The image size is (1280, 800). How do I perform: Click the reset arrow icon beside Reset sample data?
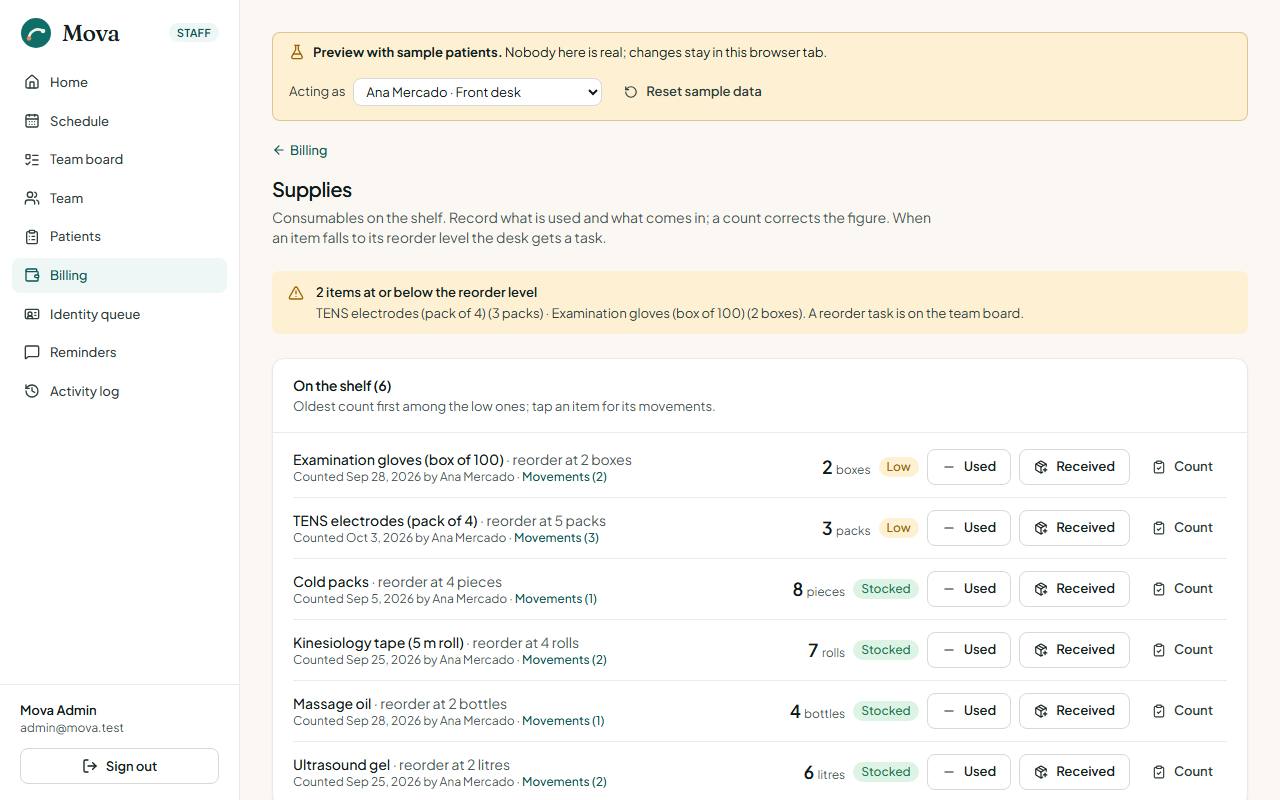coord(631,92)
